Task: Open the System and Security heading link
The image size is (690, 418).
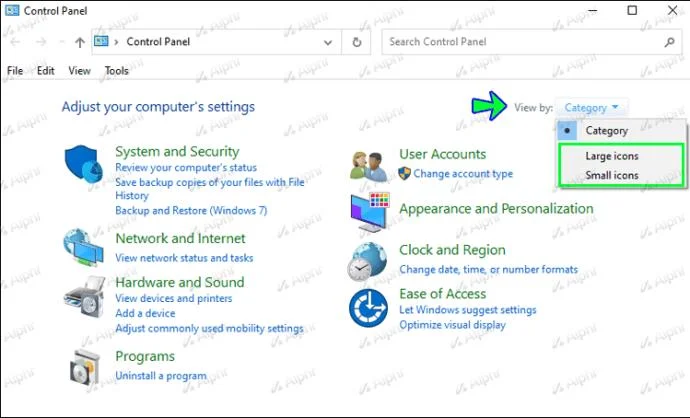Action: coord(177,151)
